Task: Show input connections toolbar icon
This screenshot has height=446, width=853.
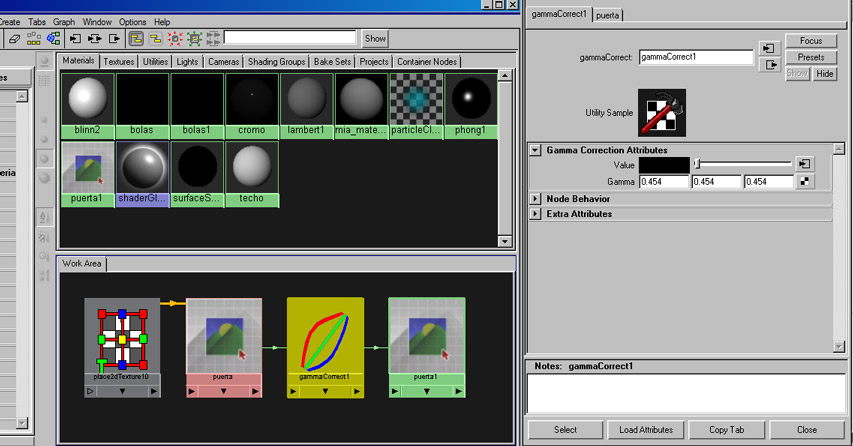Action: (75, 39)
